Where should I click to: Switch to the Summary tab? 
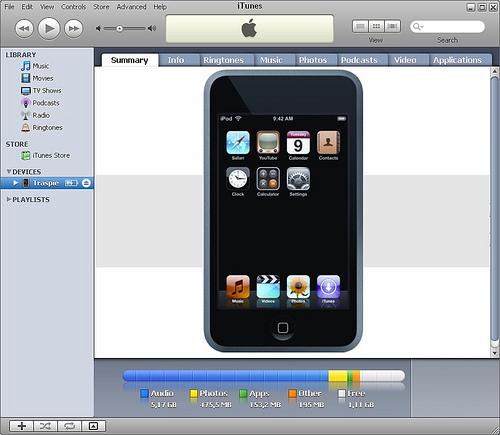pyautogui.click(x=130, y=60)
